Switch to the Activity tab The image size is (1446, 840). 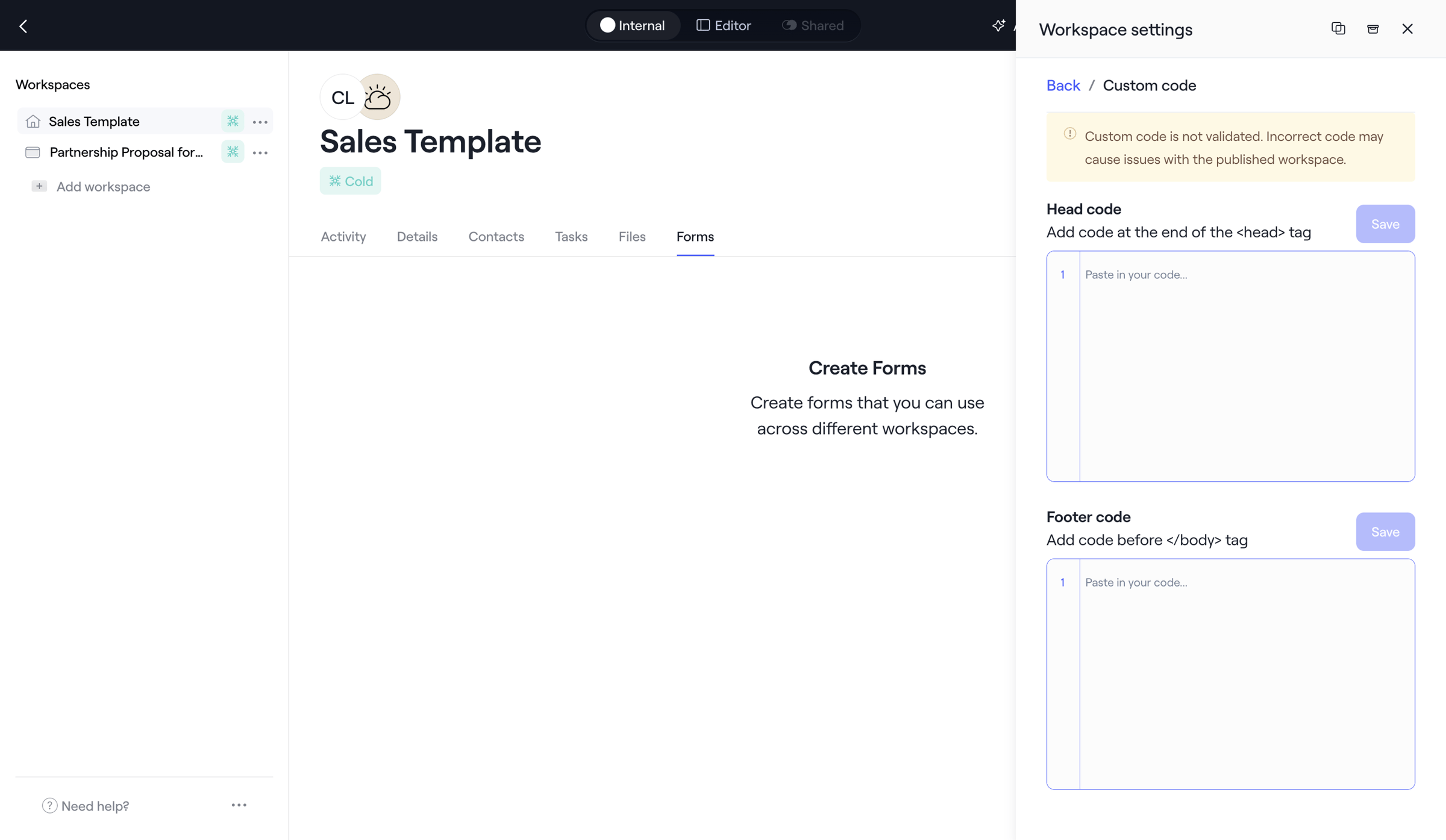point(343,237)
